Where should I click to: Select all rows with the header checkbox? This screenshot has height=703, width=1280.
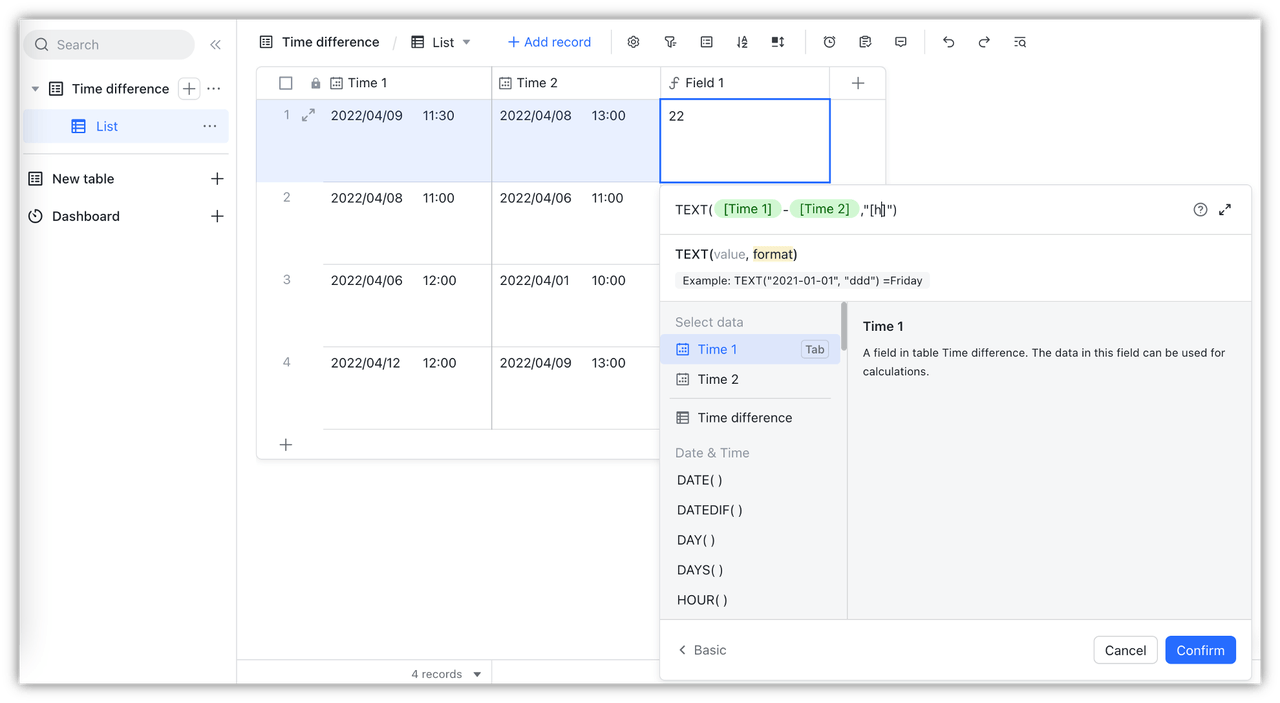[x=286, y=82]
